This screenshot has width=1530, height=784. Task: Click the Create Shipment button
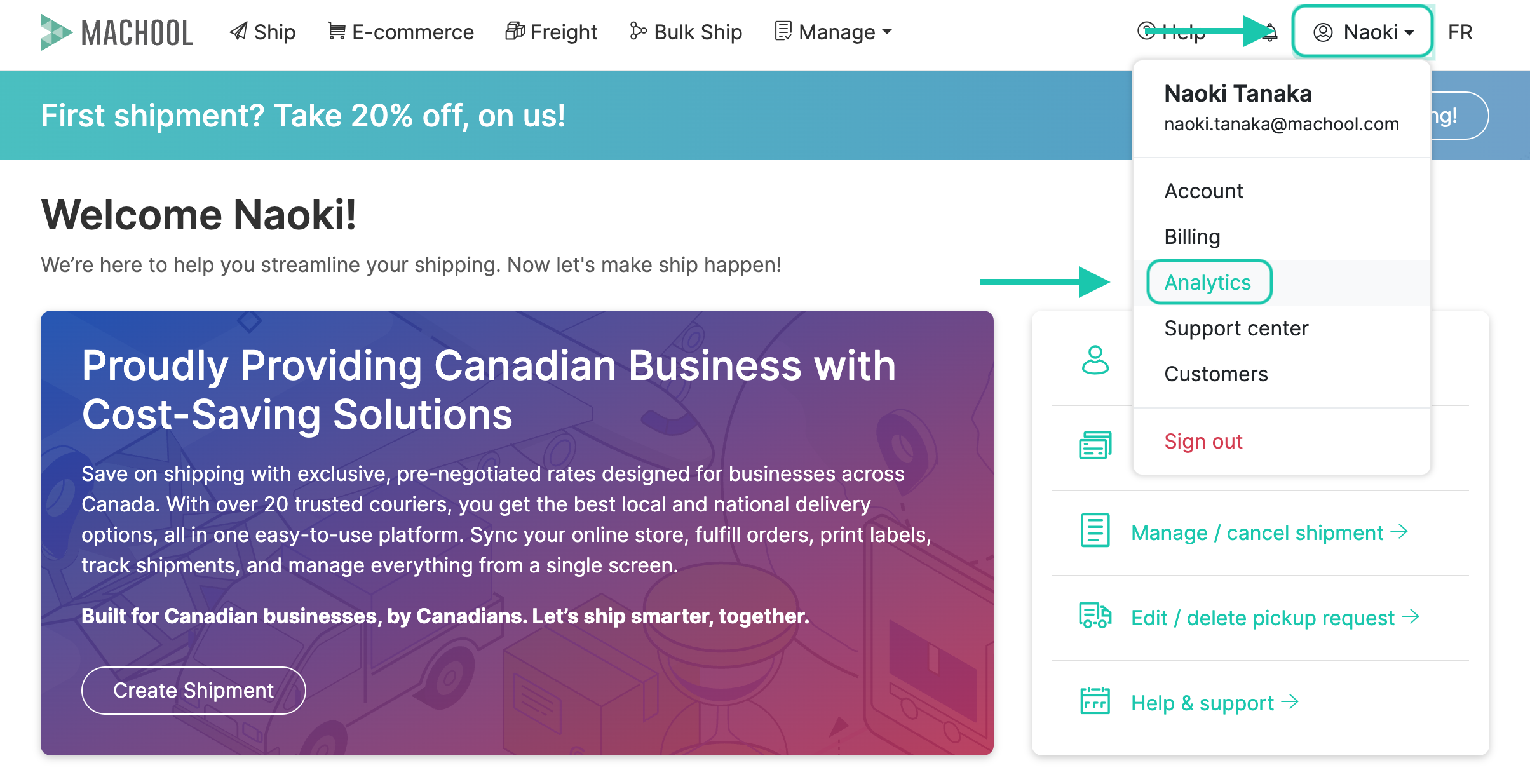click(x=194, y=691)
